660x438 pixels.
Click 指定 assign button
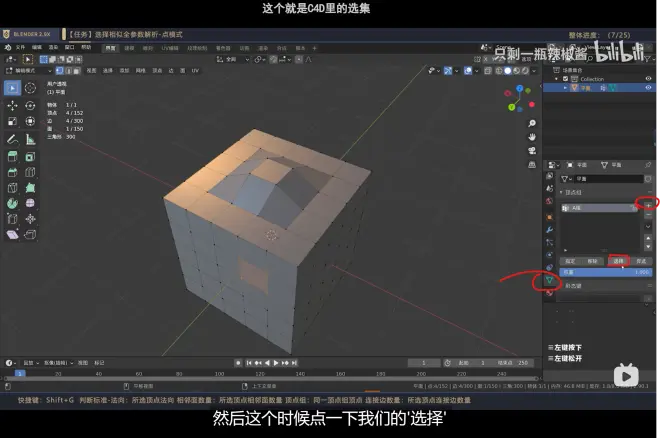click(x=570, y=261)
